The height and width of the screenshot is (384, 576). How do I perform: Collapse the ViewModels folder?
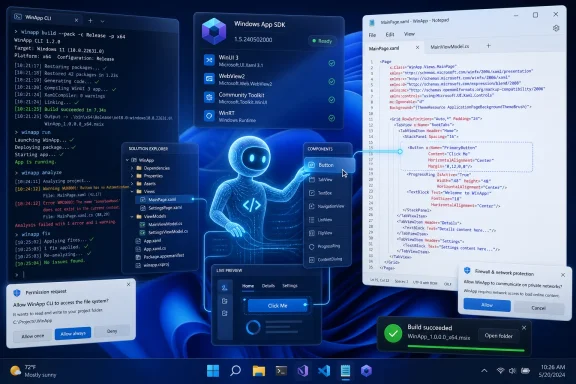tap(132, 216)
